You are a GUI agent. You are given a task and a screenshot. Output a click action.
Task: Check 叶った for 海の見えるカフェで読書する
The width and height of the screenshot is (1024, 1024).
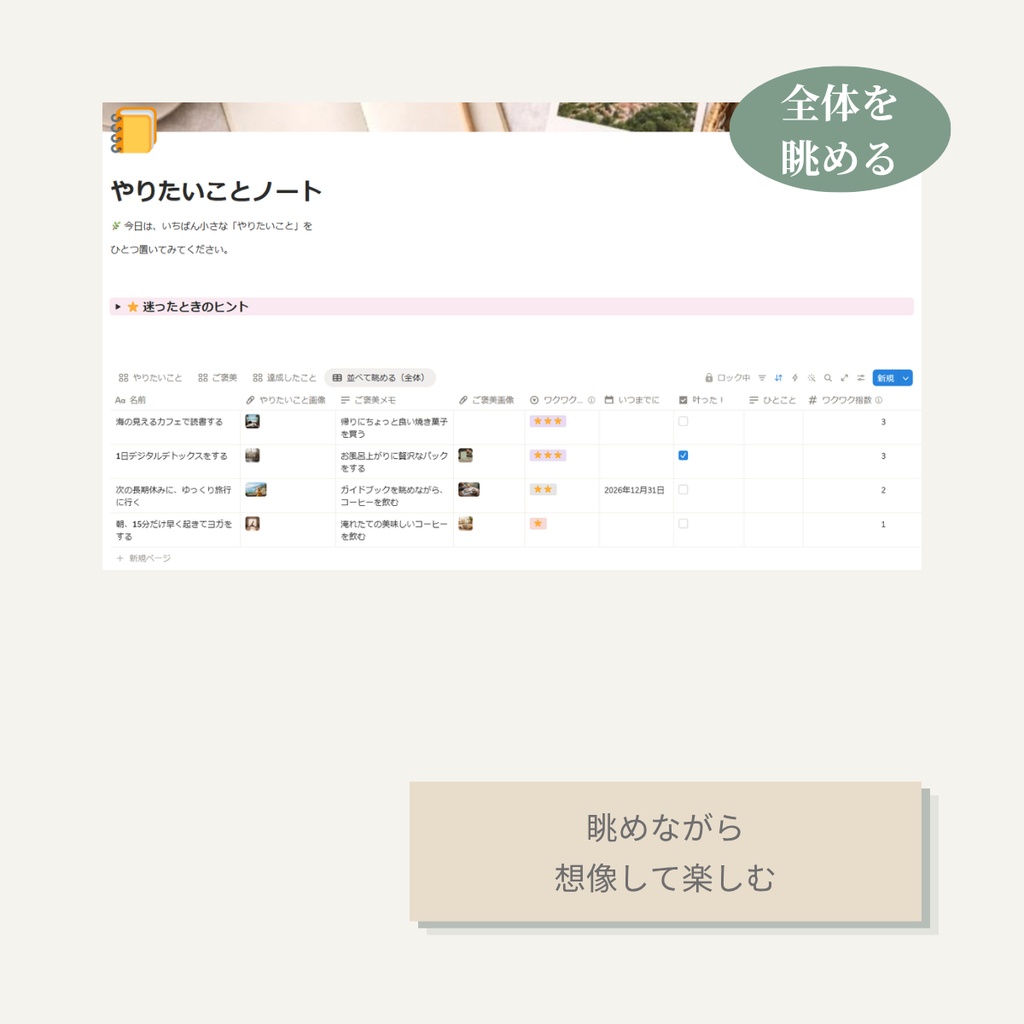683,421
